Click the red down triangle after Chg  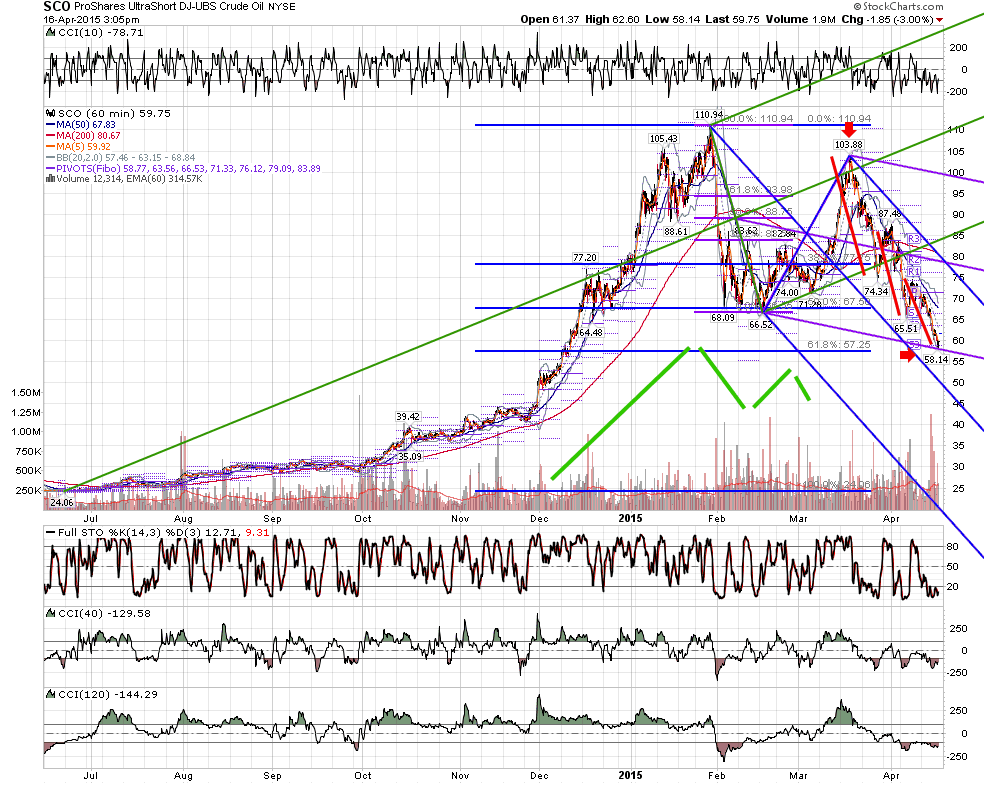(x=940, y=20)
